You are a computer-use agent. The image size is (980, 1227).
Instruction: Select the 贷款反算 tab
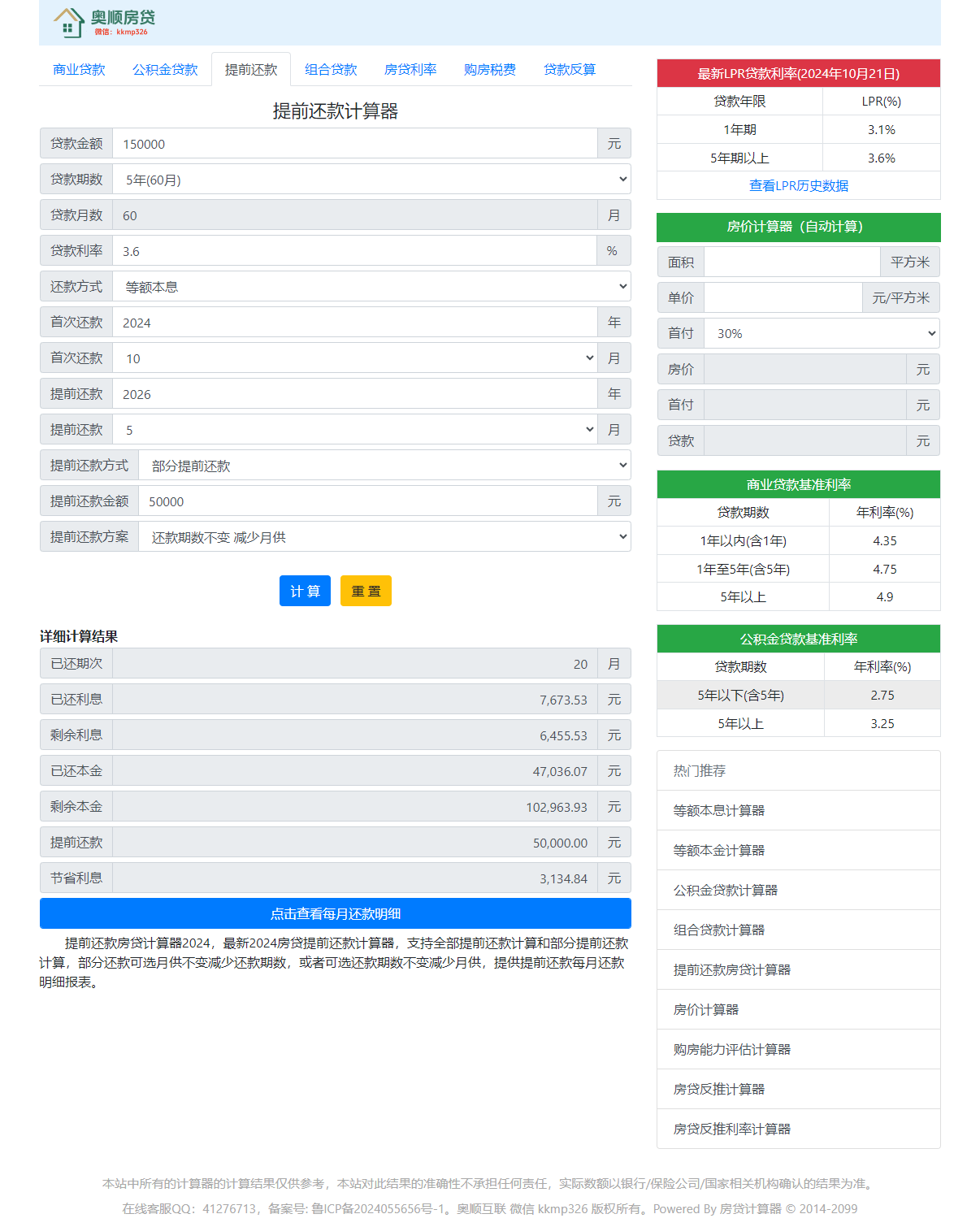569,70
